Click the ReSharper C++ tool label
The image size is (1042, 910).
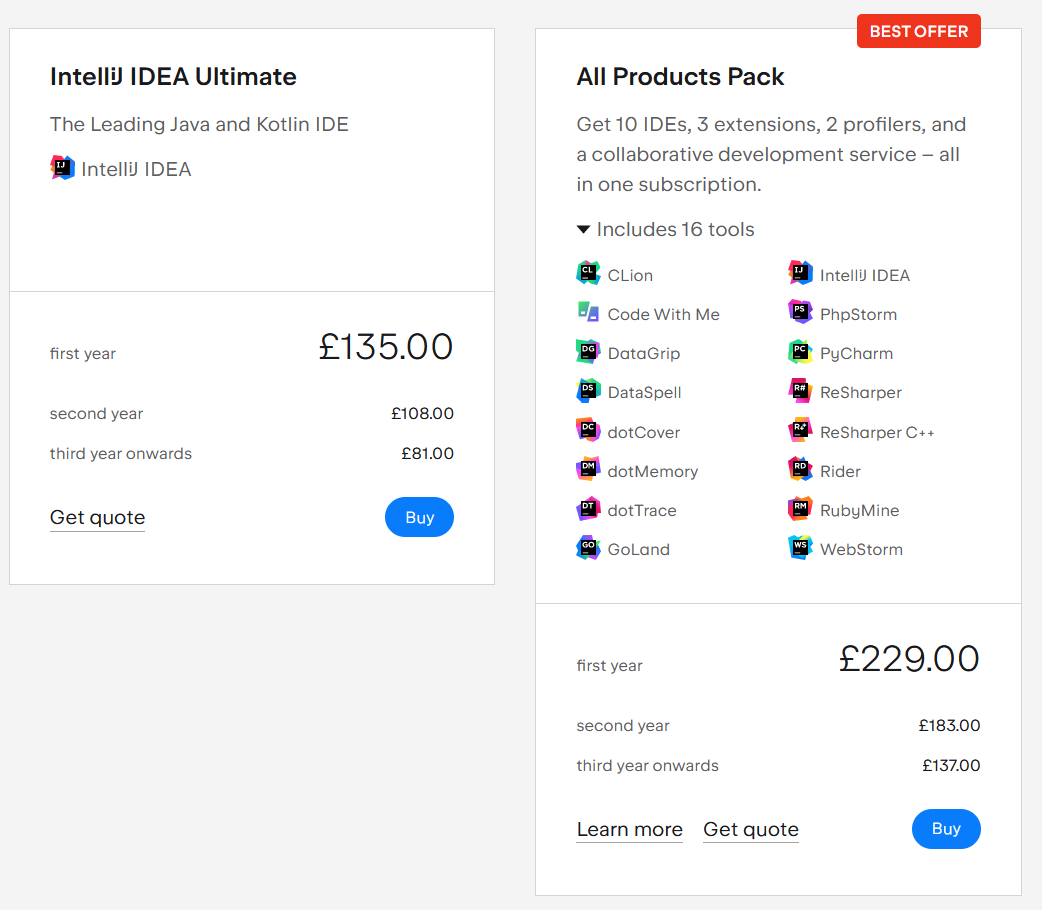pyautogui.click(x=877, y=432)
